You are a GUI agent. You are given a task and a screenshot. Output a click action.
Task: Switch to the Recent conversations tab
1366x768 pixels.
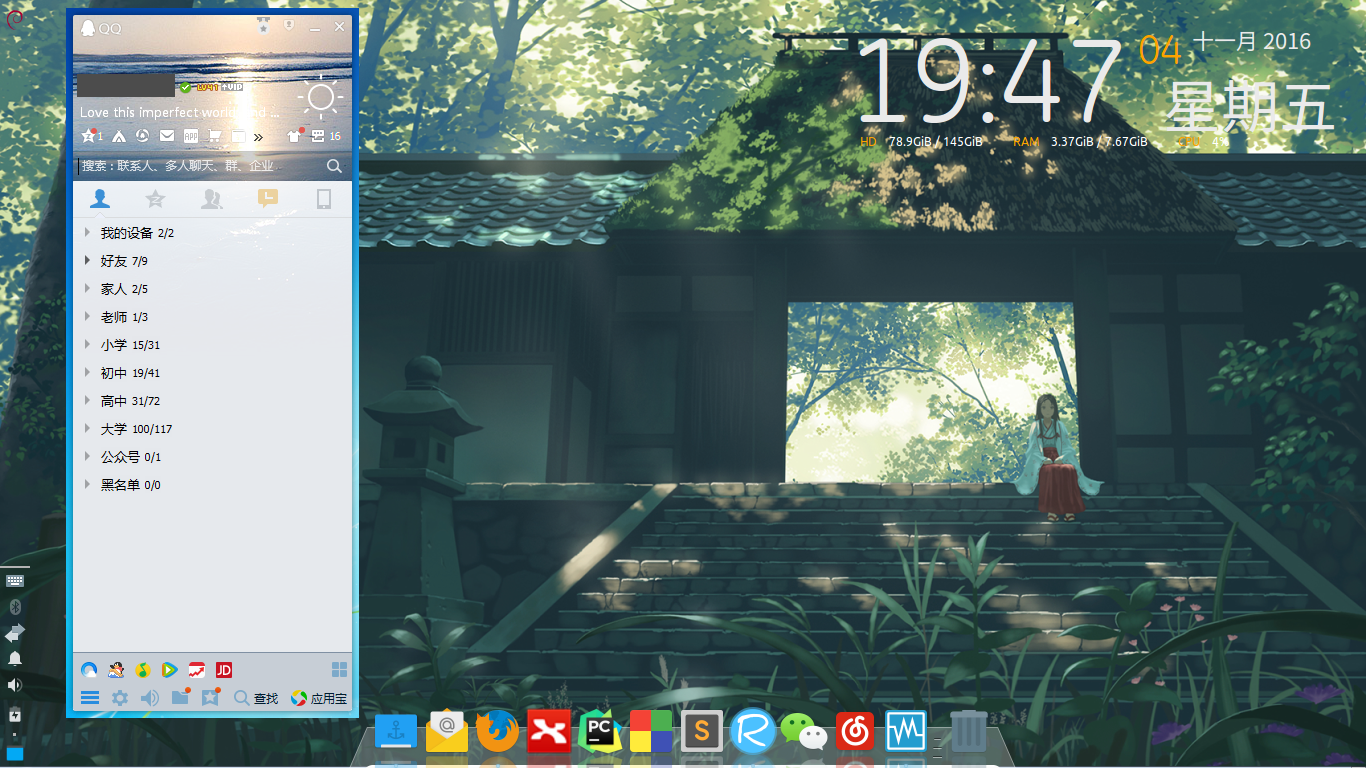coord(267,198)
